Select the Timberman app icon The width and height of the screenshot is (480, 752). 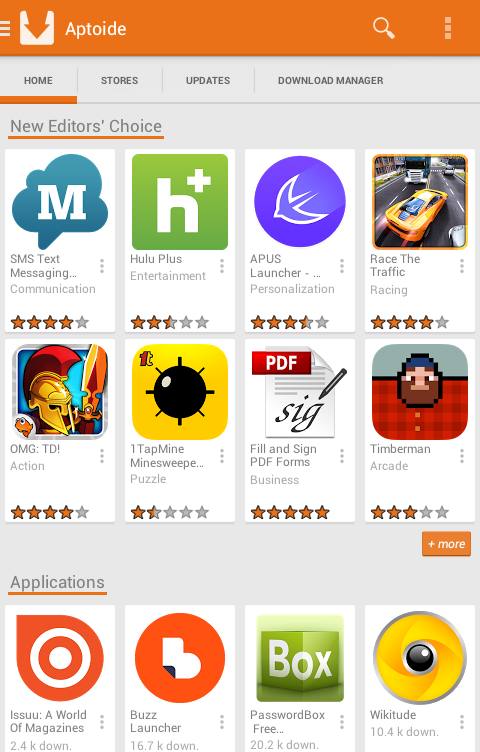[x=420, y=392]
